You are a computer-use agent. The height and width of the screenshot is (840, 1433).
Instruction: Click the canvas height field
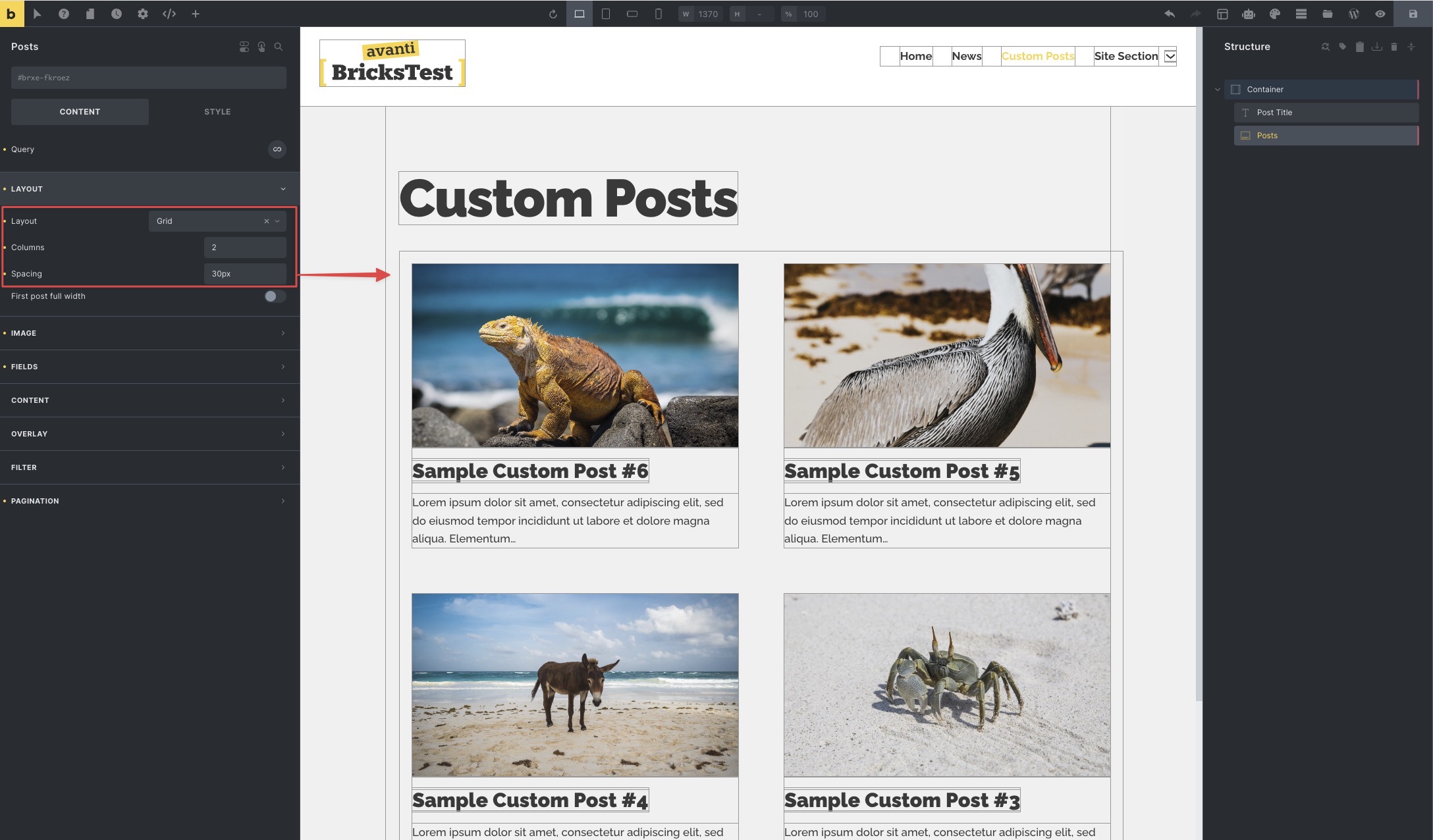pyautogui.click(x=752, y=14)
